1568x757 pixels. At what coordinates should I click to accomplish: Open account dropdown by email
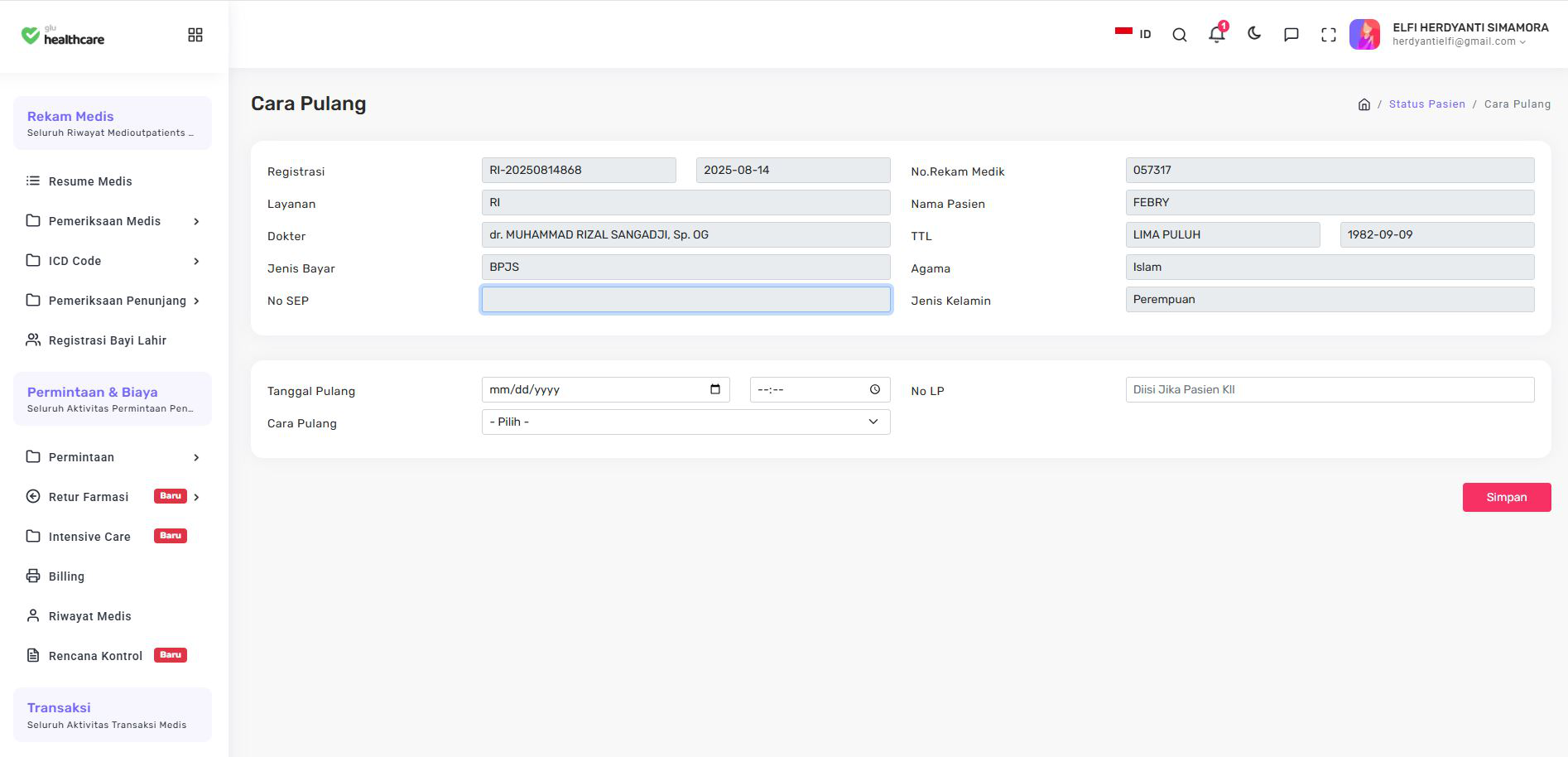(x=1459, y=41)
